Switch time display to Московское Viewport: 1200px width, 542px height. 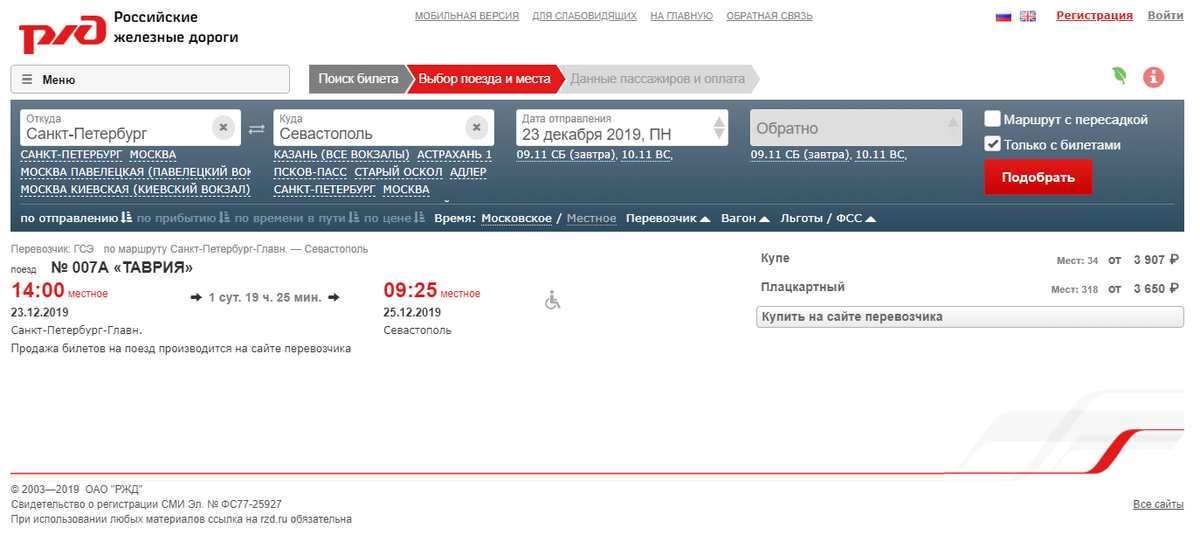(x=517, y=218)
